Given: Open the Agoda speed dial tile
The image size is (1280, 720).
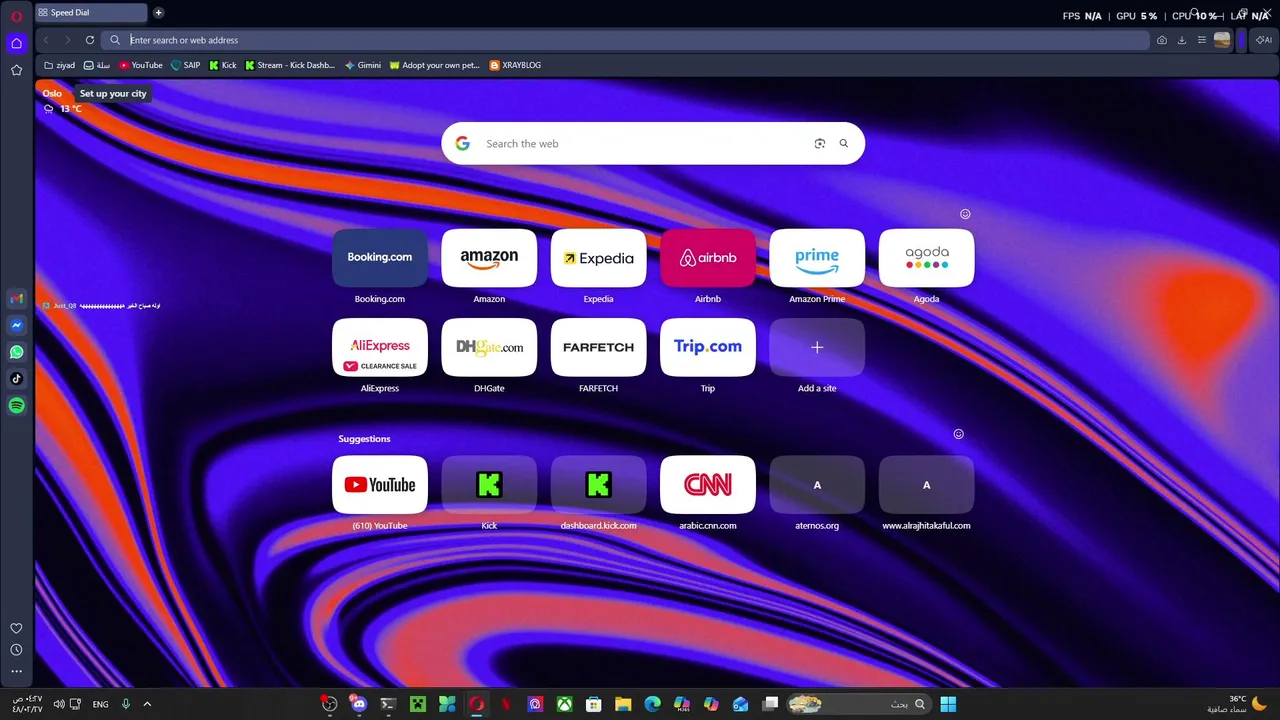Looking at the screenshot, I should (926, 258).
